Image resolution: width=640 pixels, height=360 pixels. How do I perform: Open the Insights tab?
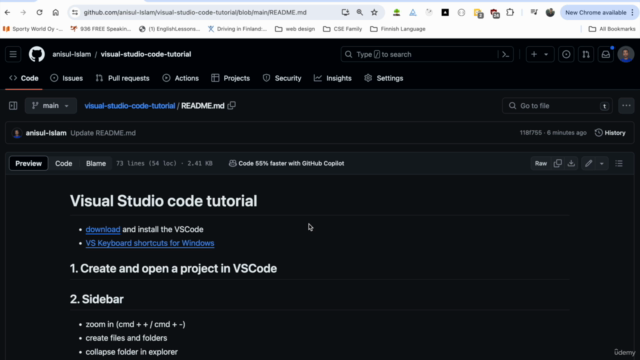click(333, 78)
